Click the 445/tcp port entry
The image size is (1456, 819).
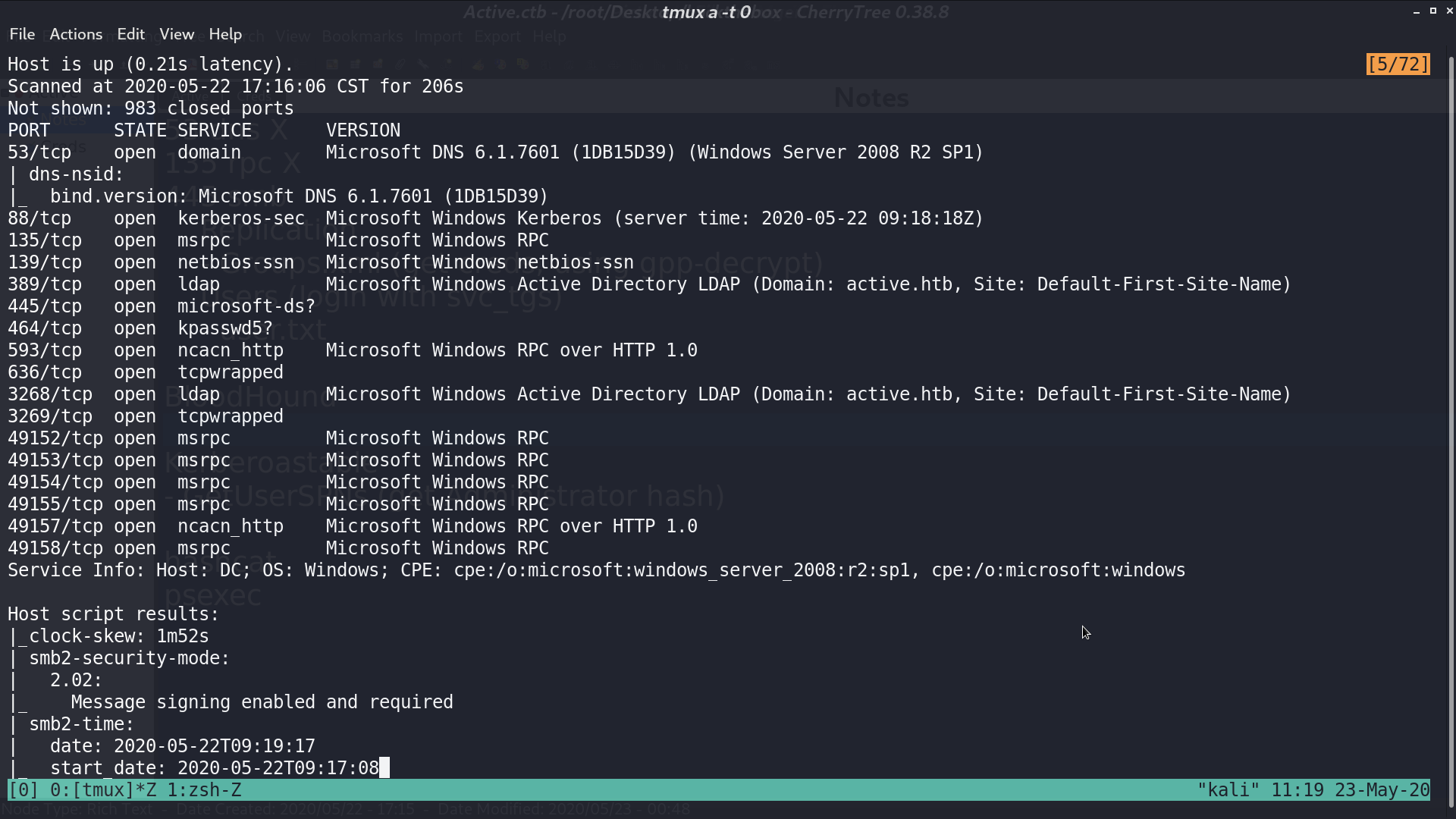45,306
